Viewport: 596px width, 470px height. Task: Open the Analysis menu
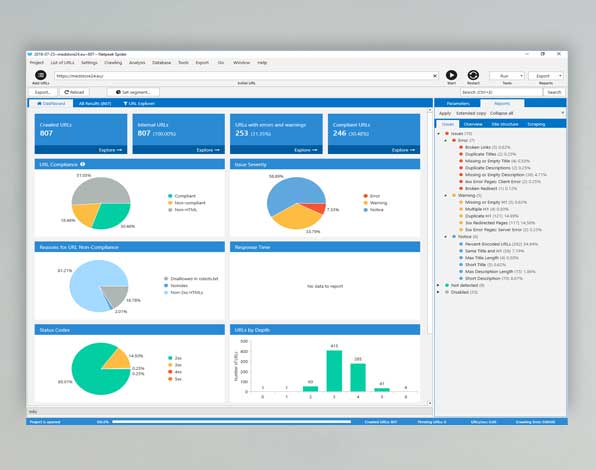coord(137,62)
